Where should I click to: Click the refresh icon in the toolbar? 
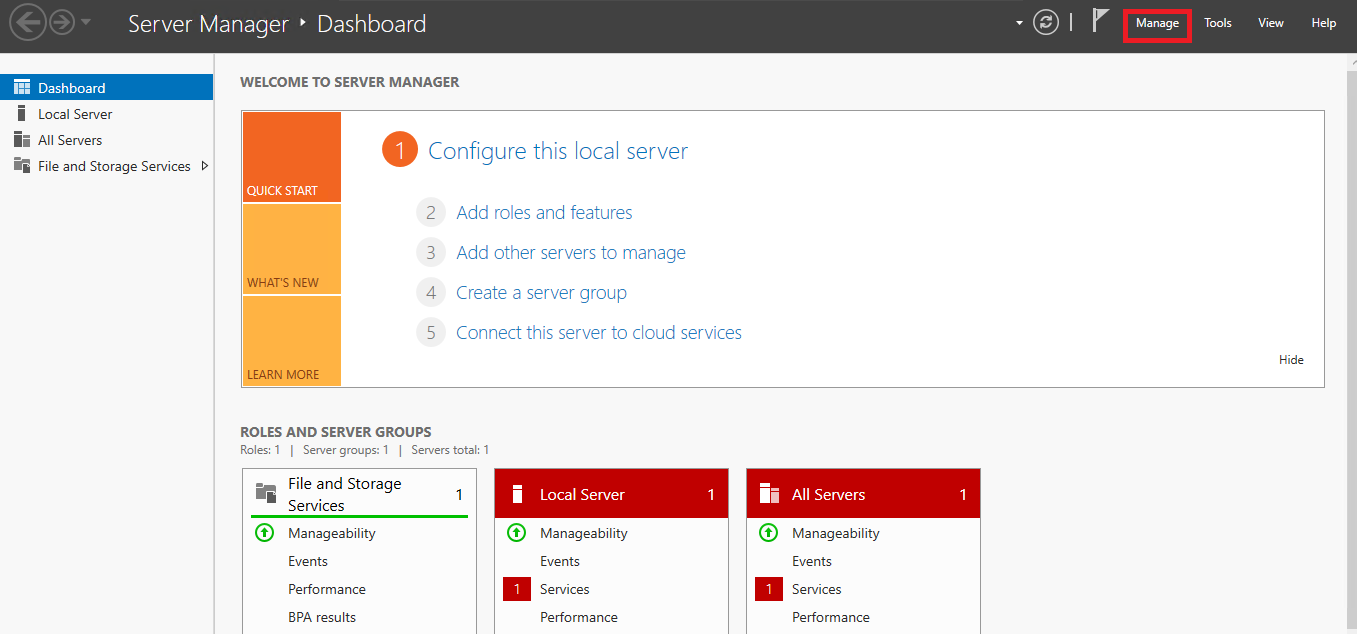(1046, 22)
